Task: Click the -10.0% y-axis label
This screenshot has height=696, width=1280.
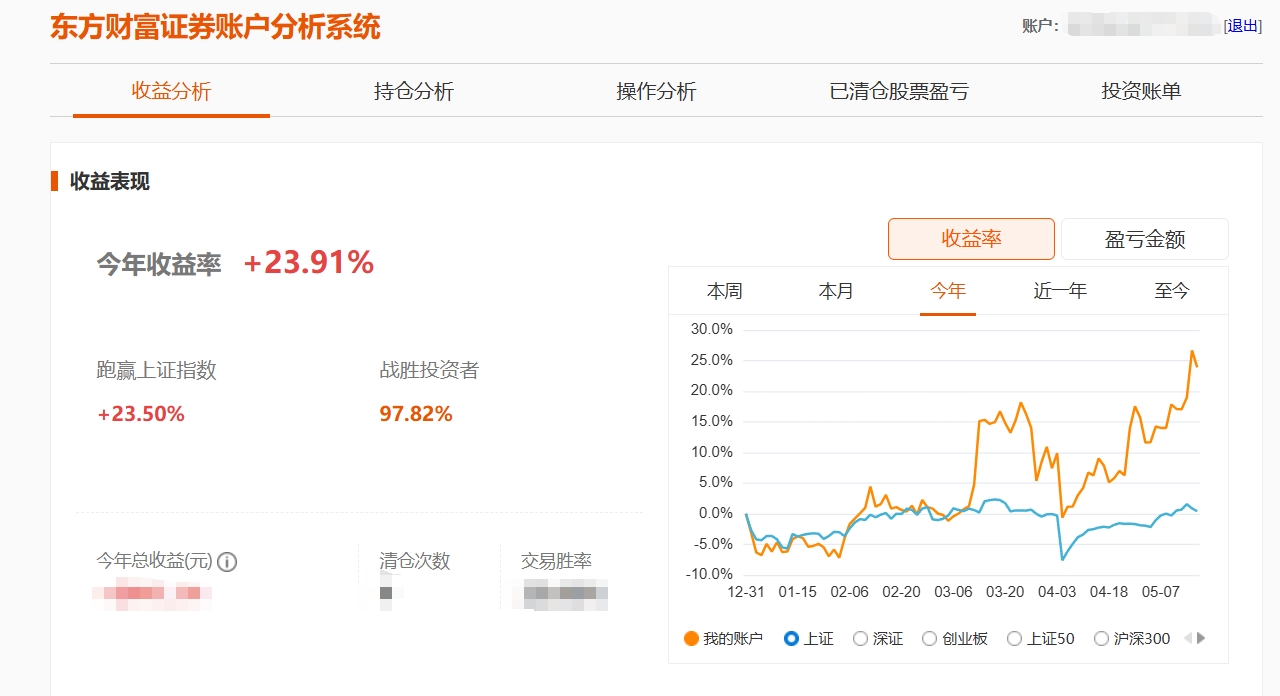Action: tap(709, 574)
